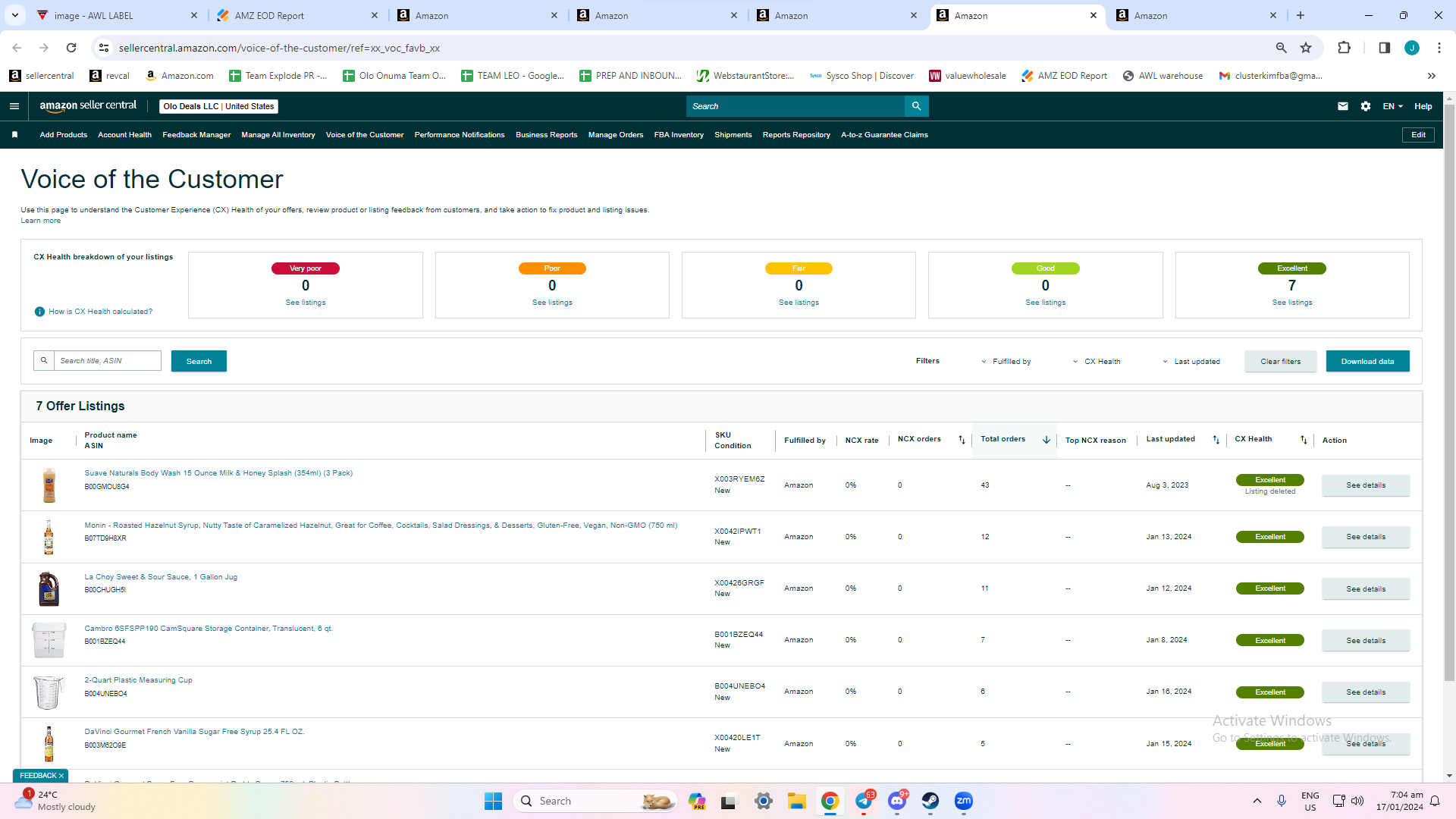Sort by NCX orders column arrows
The image size is (1456, 819).
(962, 440)
